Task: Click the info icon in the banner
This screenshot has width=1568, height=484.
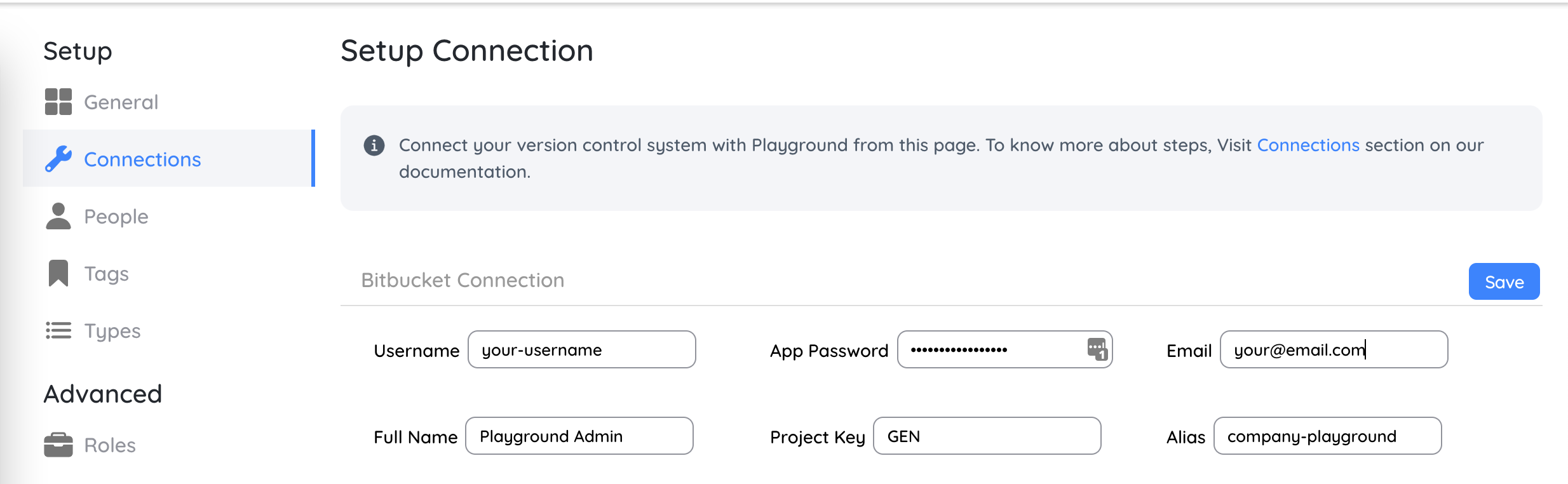Action: 374,145
